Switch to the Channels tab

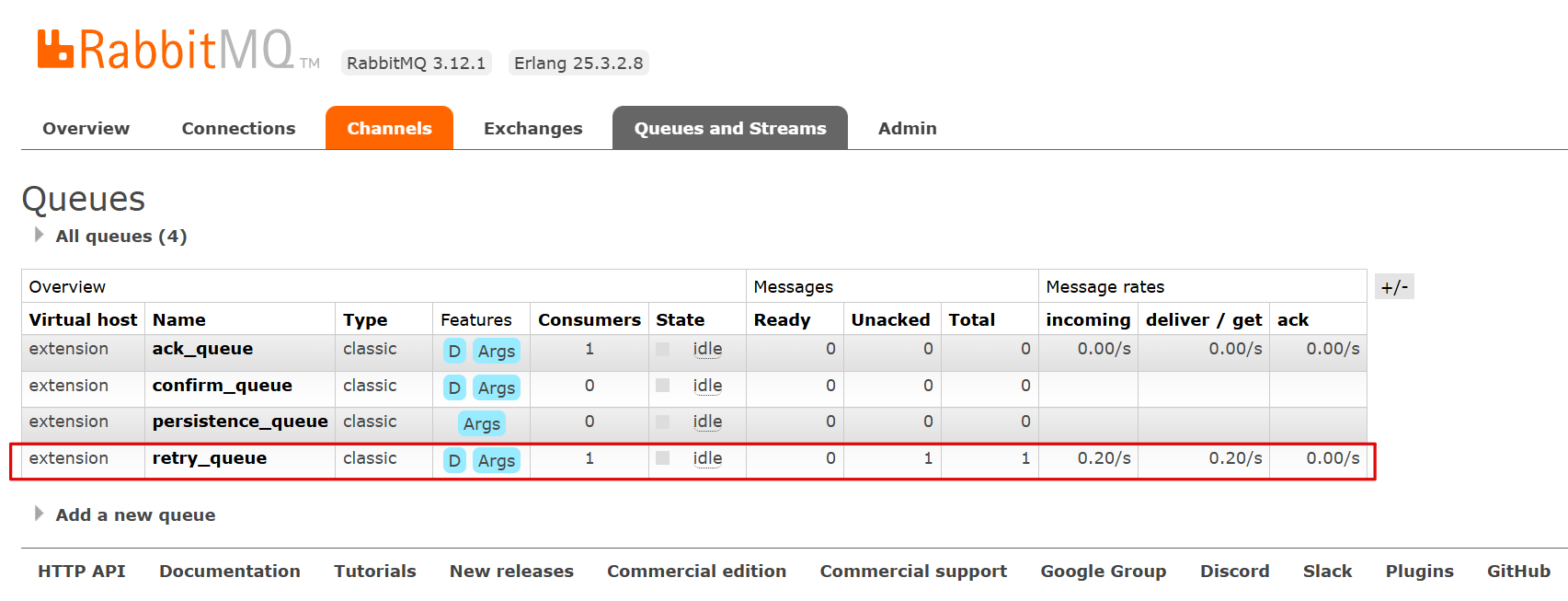pos(389,129)
